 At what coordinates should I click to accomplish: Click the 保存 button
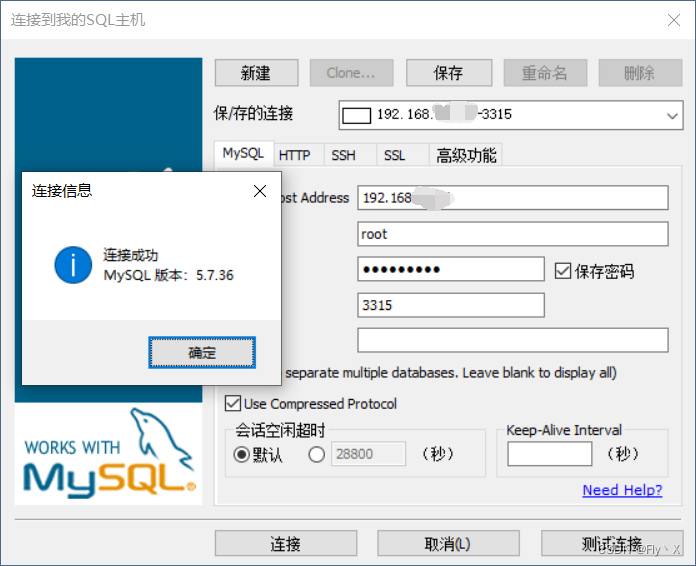tap(449, 73)
